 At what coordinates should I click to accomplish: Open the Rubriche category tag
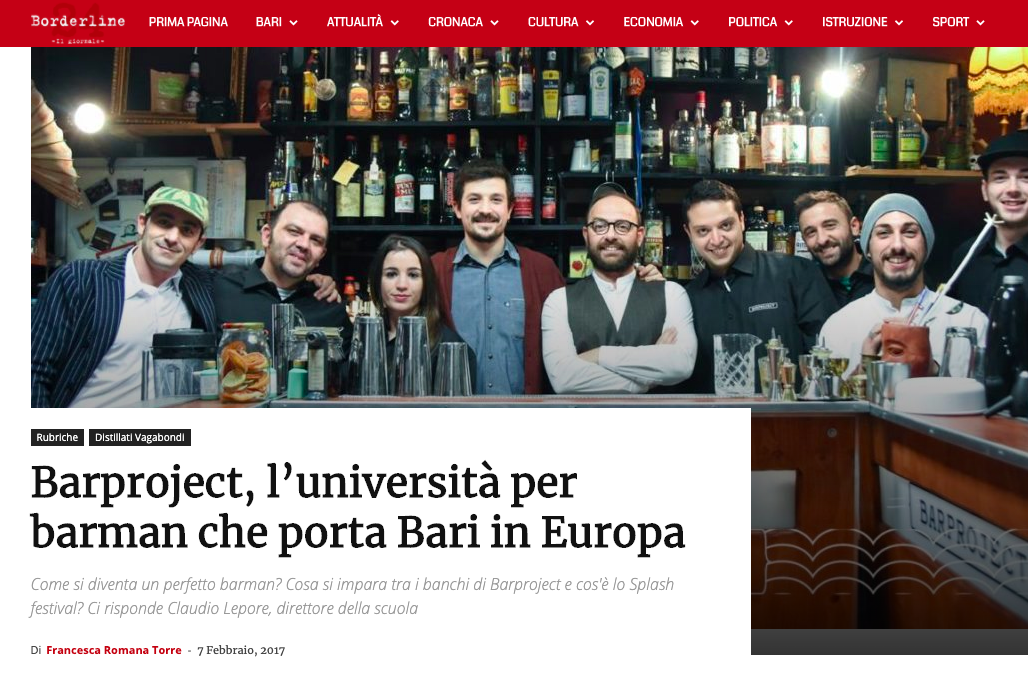coord(57,437)
